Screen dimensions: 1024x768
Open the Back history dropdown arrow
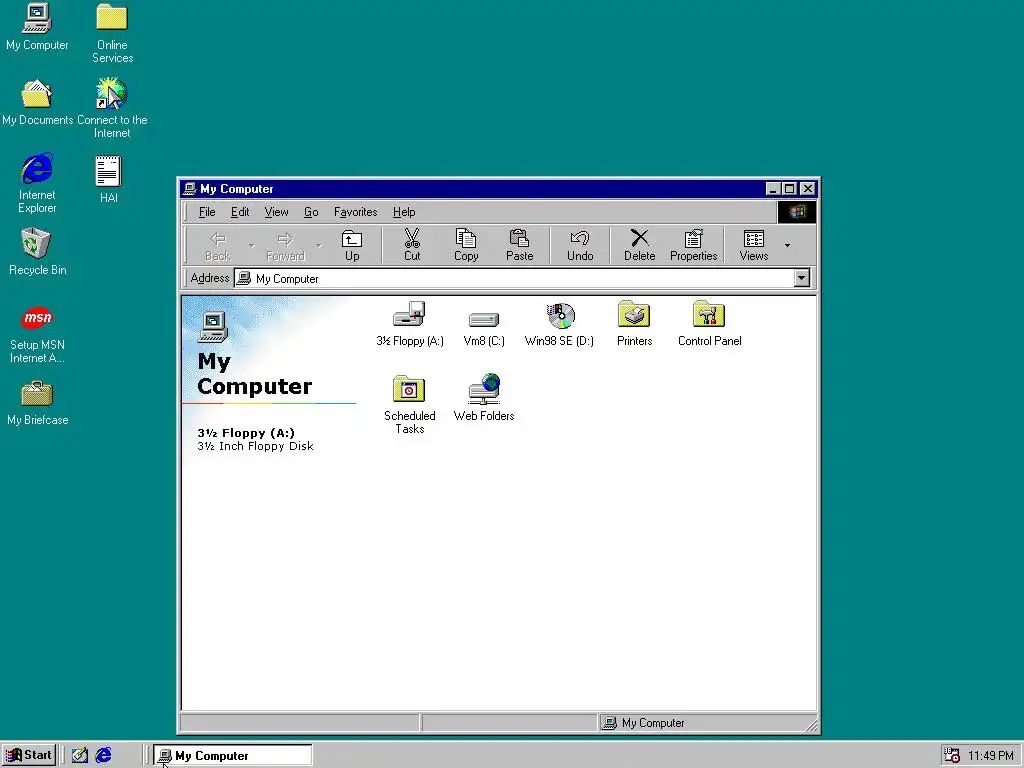point(251,246)
